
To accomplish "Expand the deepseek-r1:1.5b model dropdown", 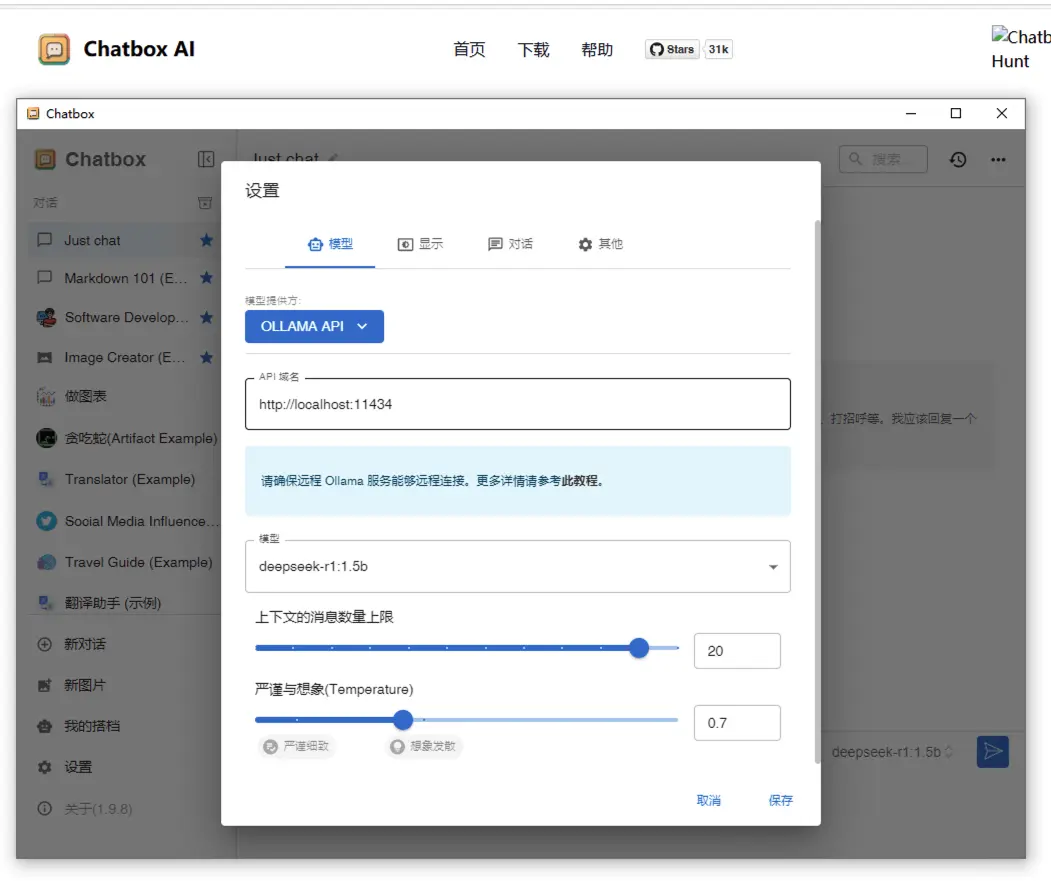I will [517, 567].
